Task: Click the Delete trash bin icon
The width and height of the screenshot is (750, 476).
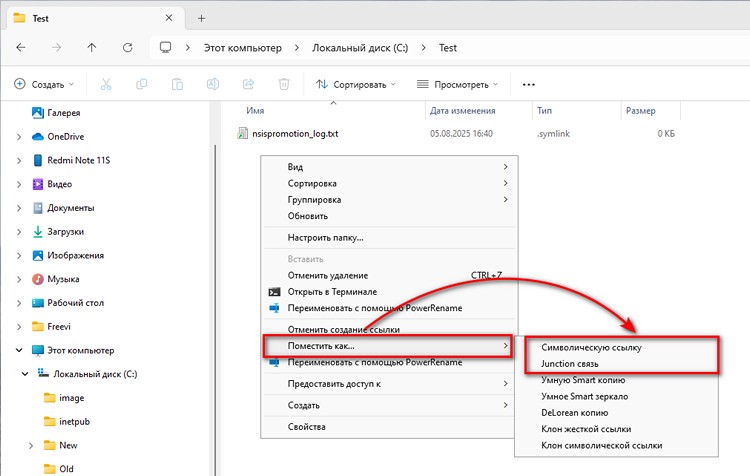Action: click(284, 85)
